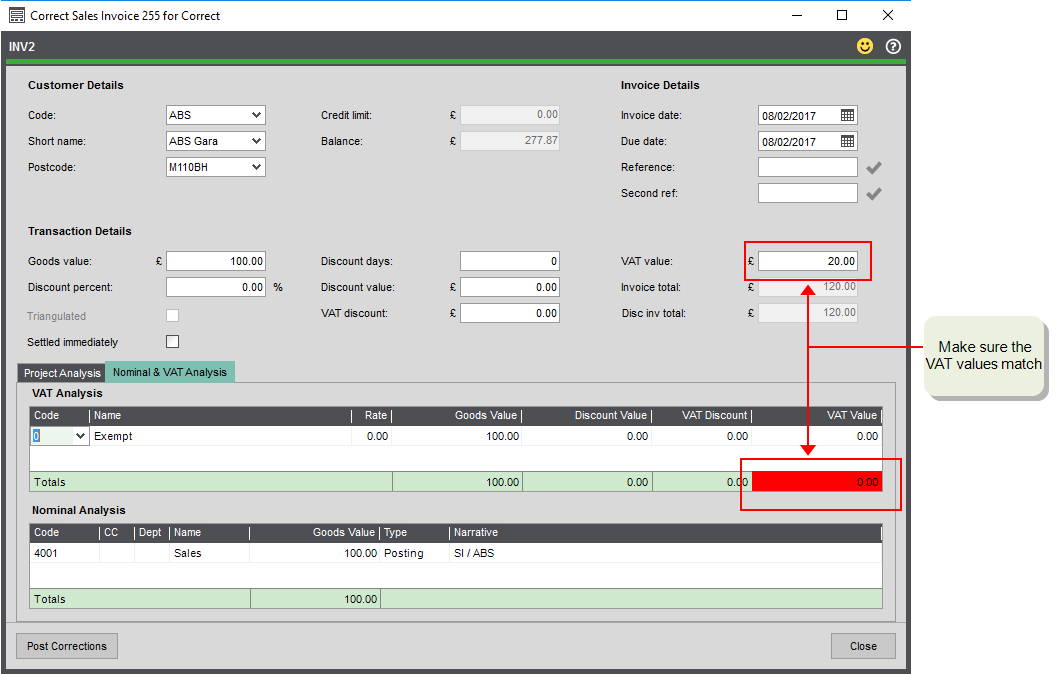Open the Invoice date calendar picker
Image resolution: width=1062 pixels, height=674 pixels.
pos(847,115)
